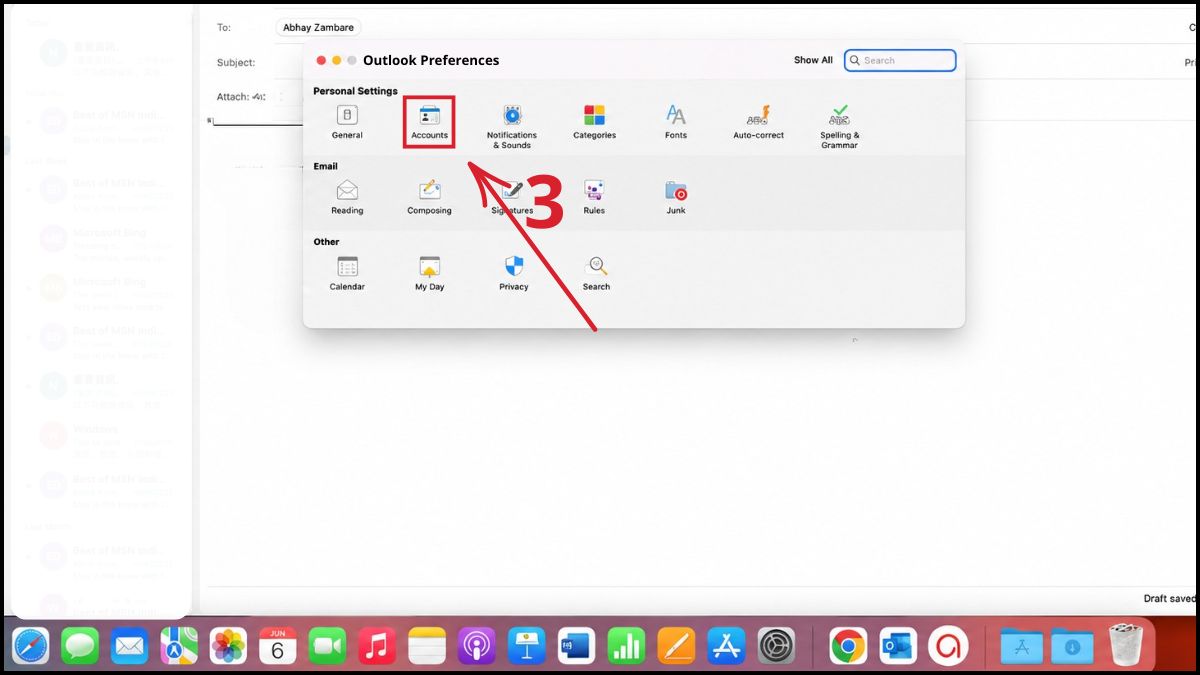Open System Preferences from the Dock
Viewport: 1200px width, 675px height.
tap(776, 646)
